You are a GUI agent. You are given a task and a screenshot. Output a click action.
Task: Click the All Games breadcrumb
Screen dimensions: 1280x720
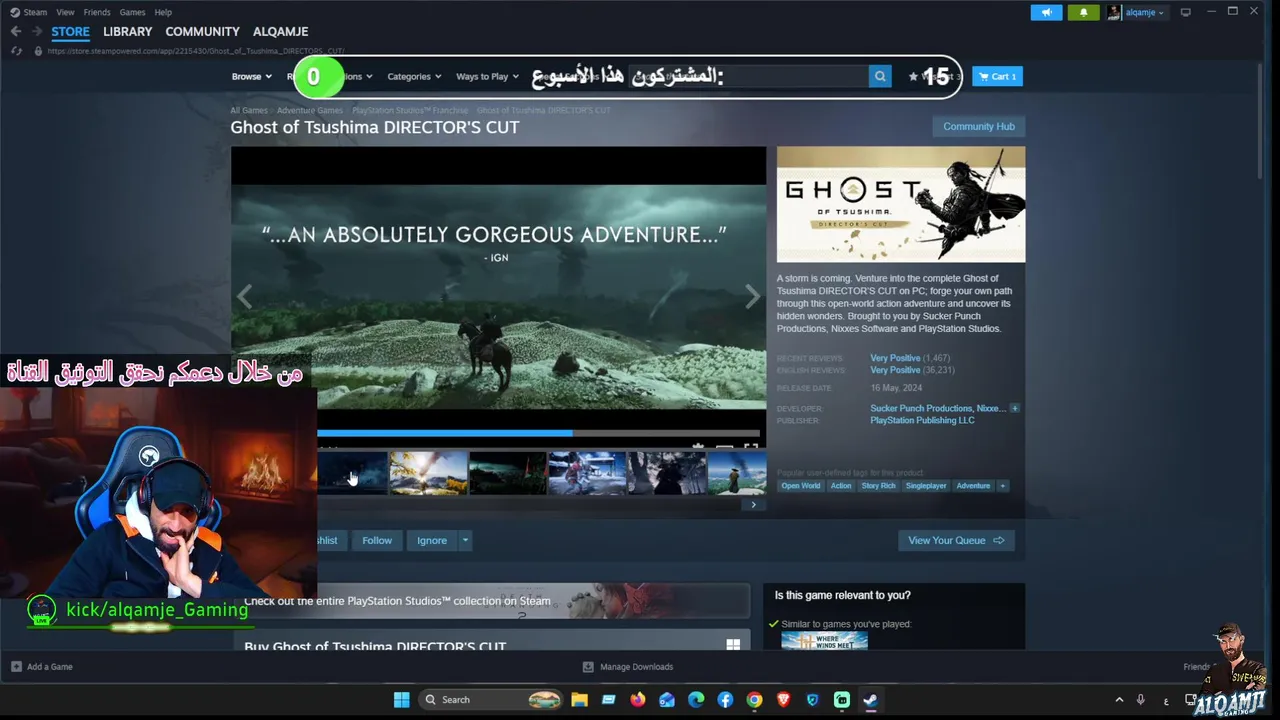249,110
